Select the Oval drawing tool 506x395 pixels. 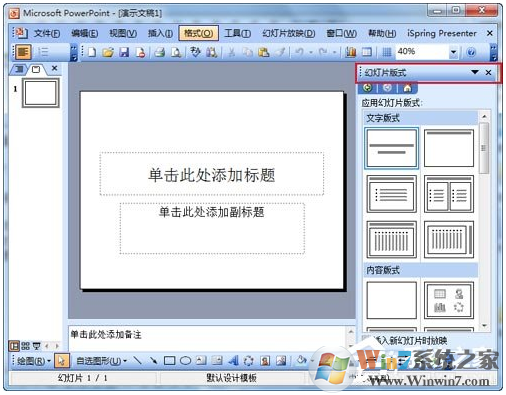(185, 361)
